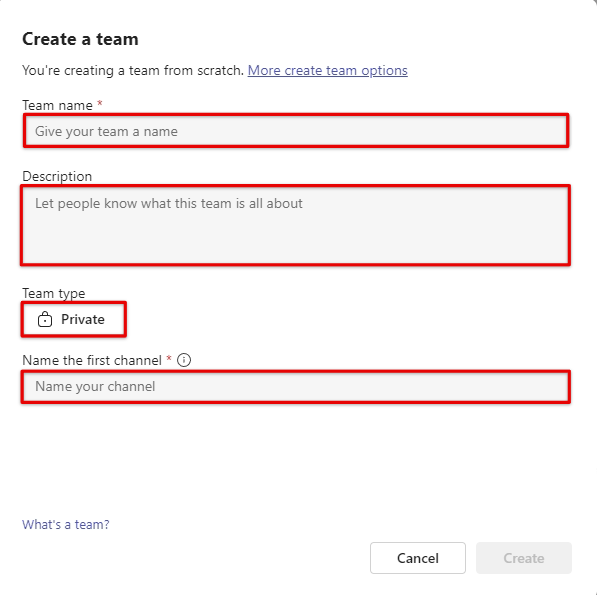Image resolution: width=597 pixels, height=595 pixels.
Task: Click the Cancel button
Action: 418,558
